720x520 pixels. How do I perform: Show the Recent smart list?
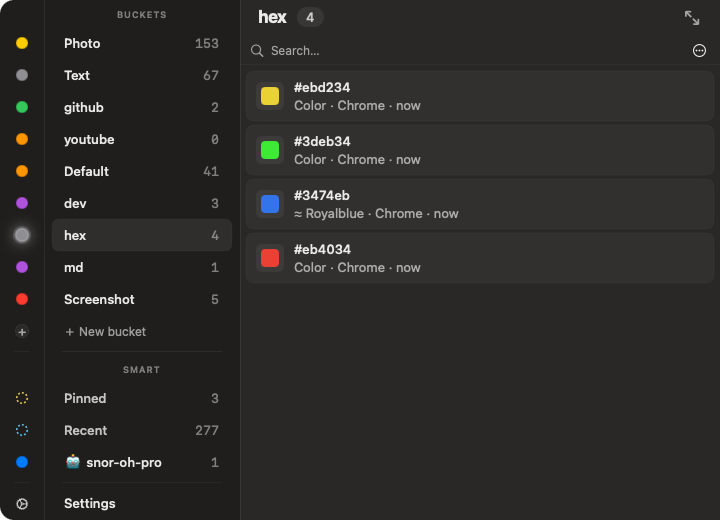pos(141,430)
